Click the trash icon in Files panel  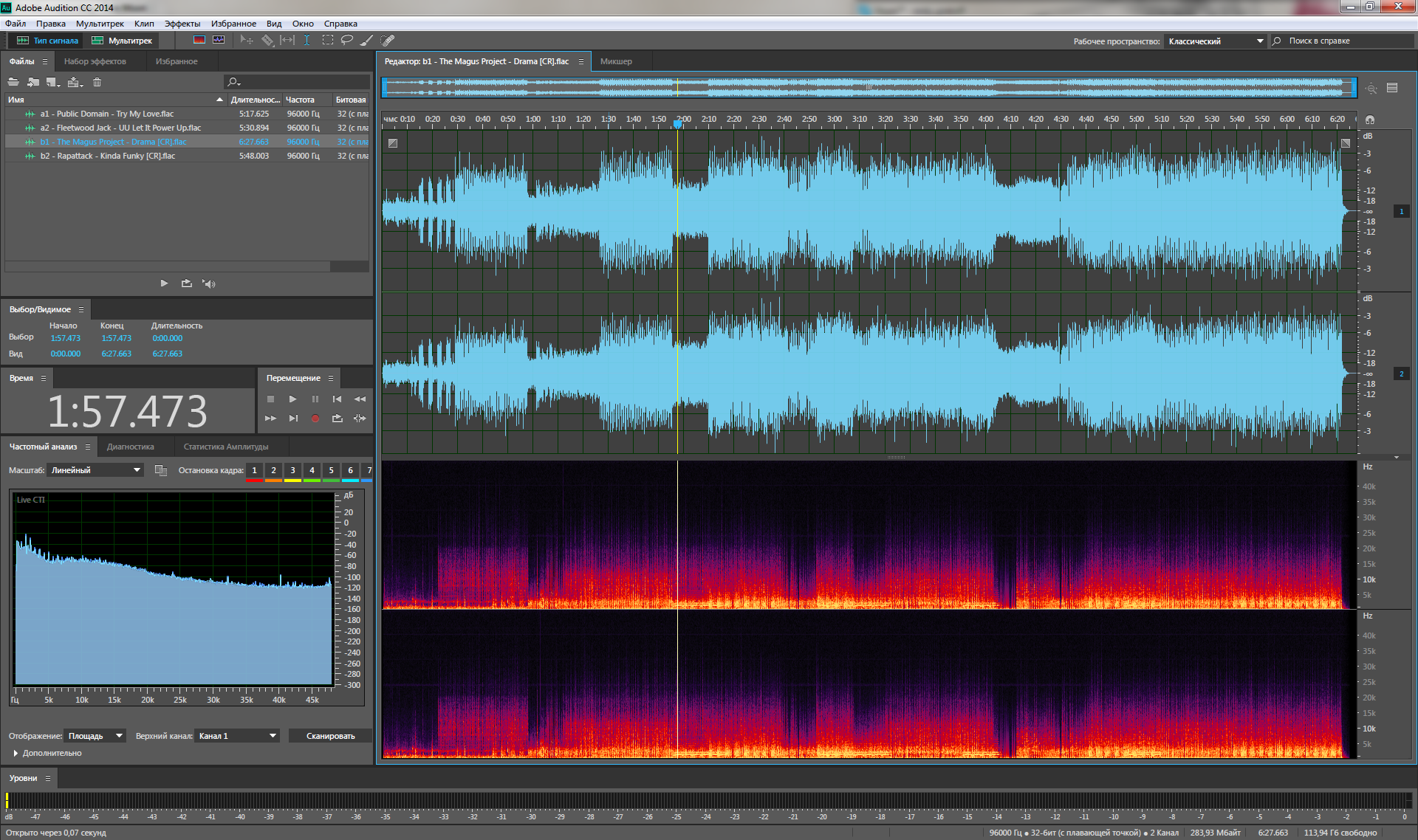[97, 82]
